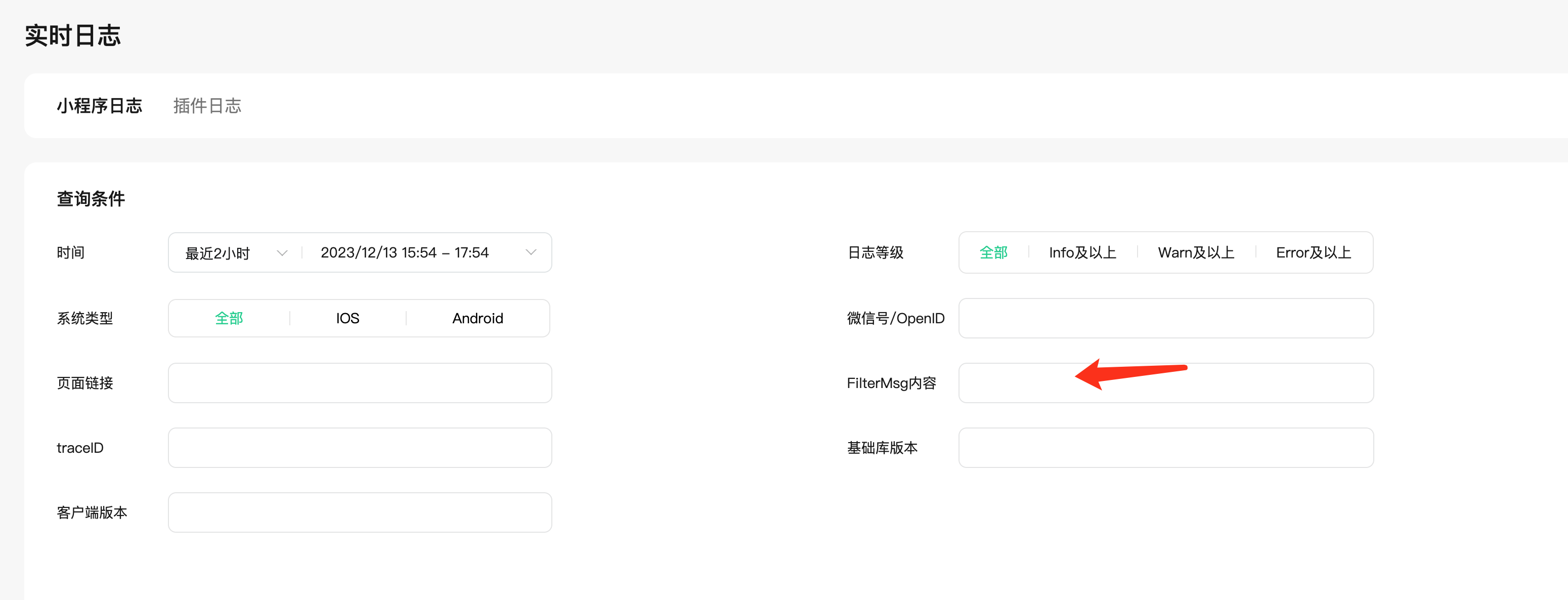1568x600 pixels.
Task: Filter logs by Warn及以上 level
Action: [x=1196, y=252]
